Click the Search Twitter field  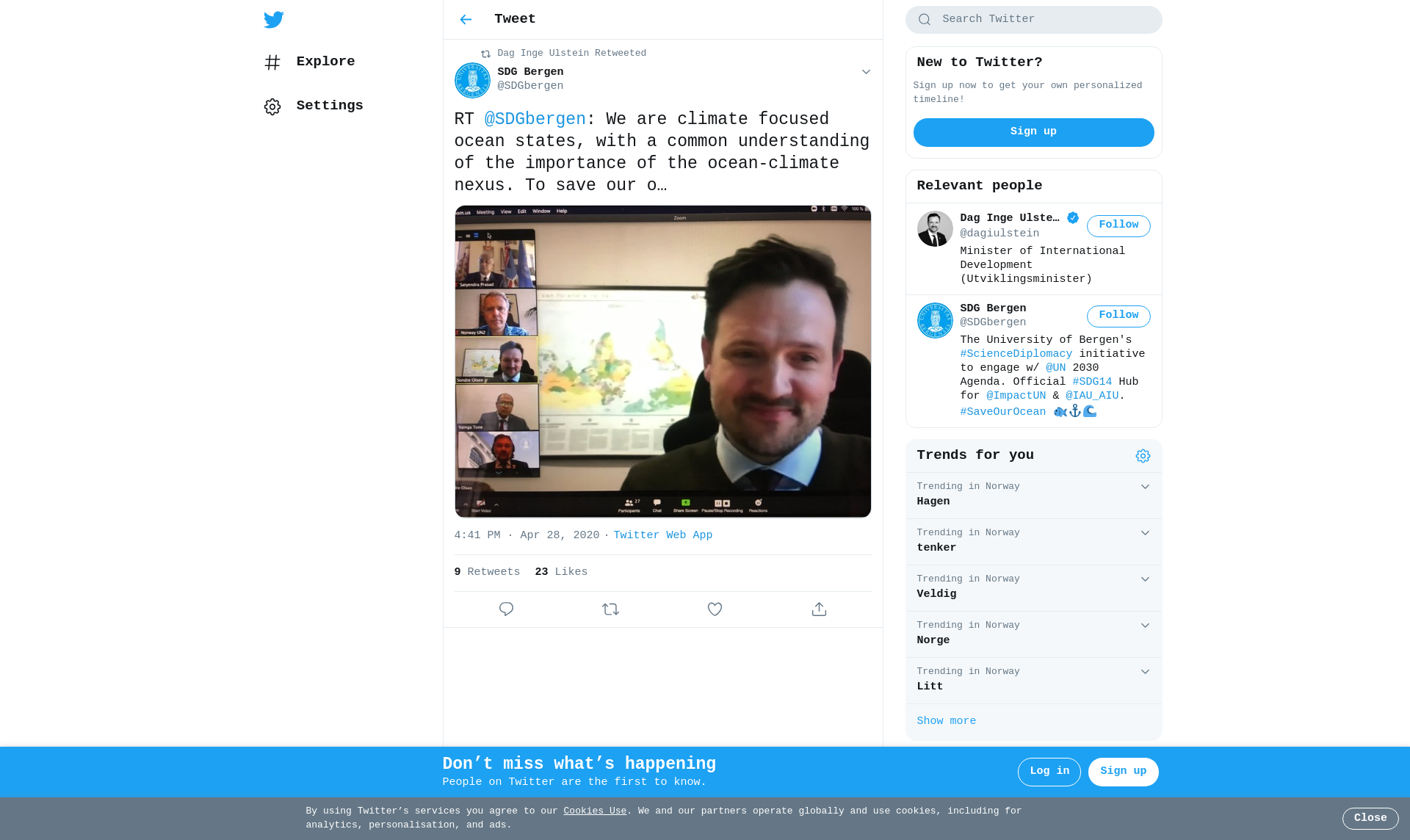coord(1033,20)
